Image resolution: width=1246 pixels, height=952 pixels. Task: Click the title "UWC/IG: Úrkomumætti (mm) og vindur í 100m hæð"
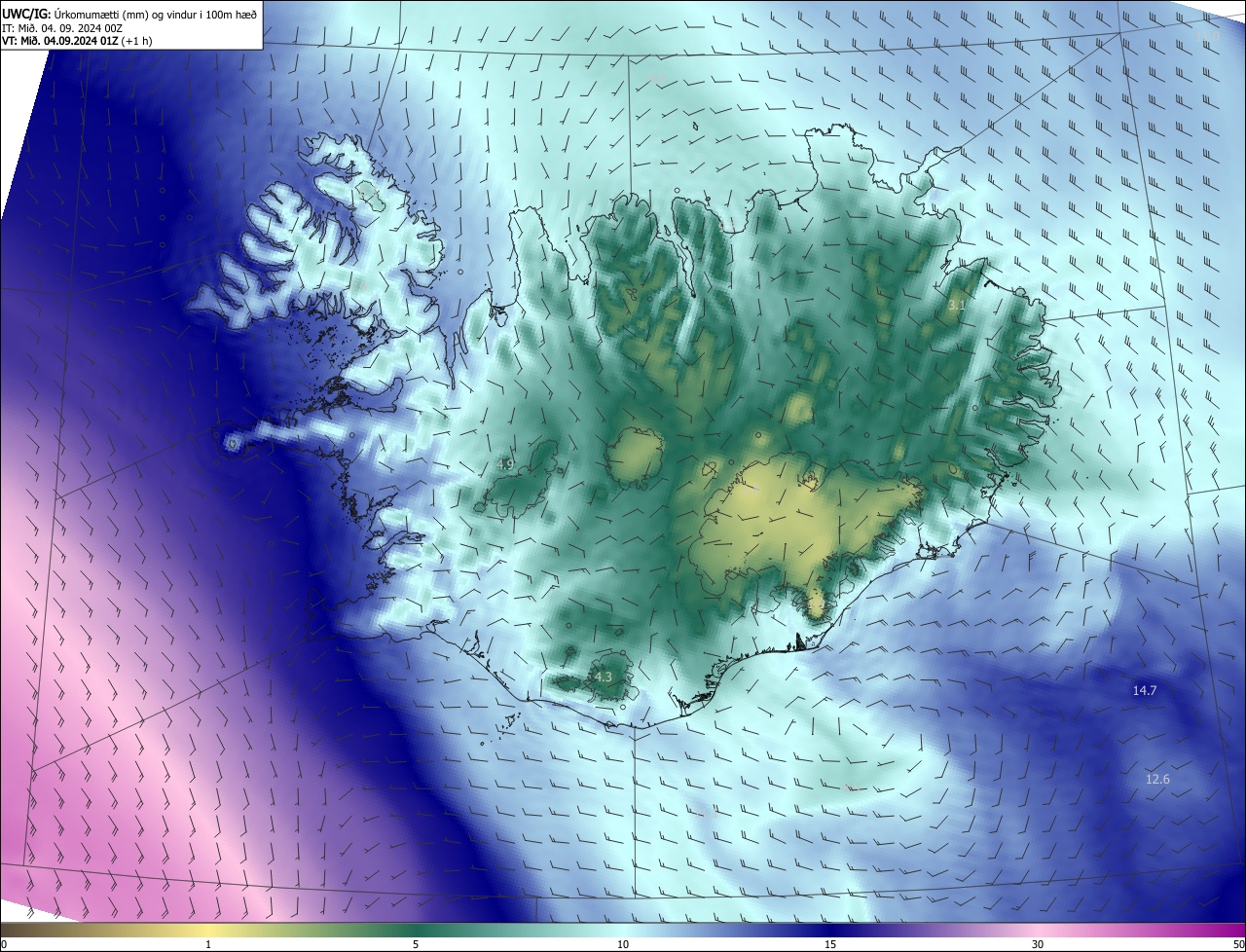[129, 14]
